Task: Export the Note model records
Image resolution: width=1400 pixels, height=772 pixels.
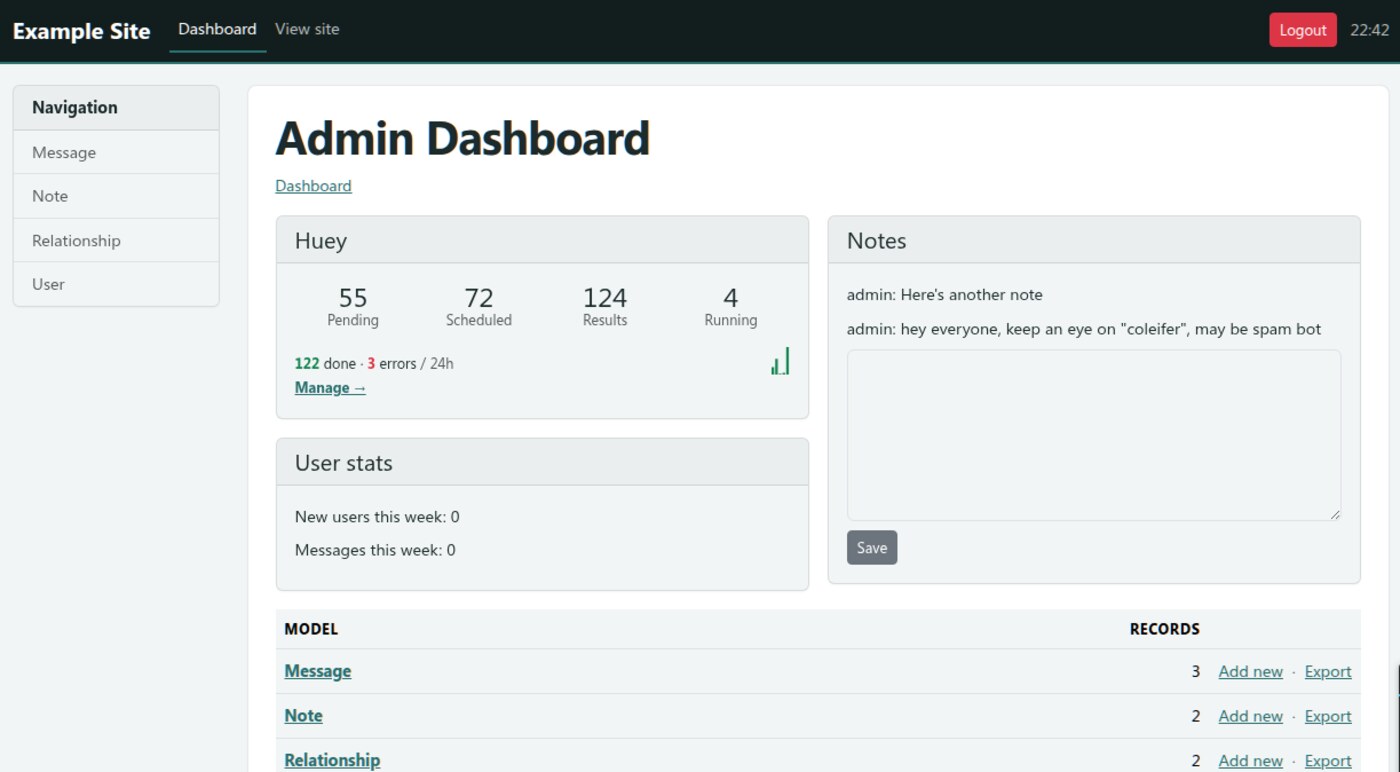Action: (x=1328, y=716)
